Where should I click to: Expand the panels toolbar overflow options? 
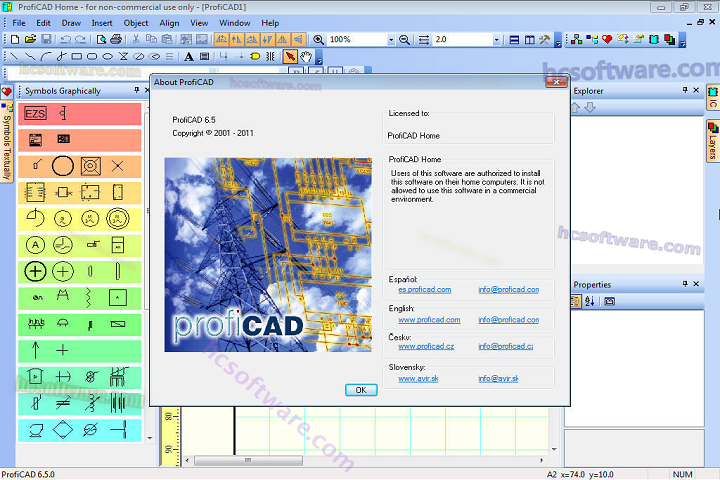pyautogui.click(x=682, y=40)
